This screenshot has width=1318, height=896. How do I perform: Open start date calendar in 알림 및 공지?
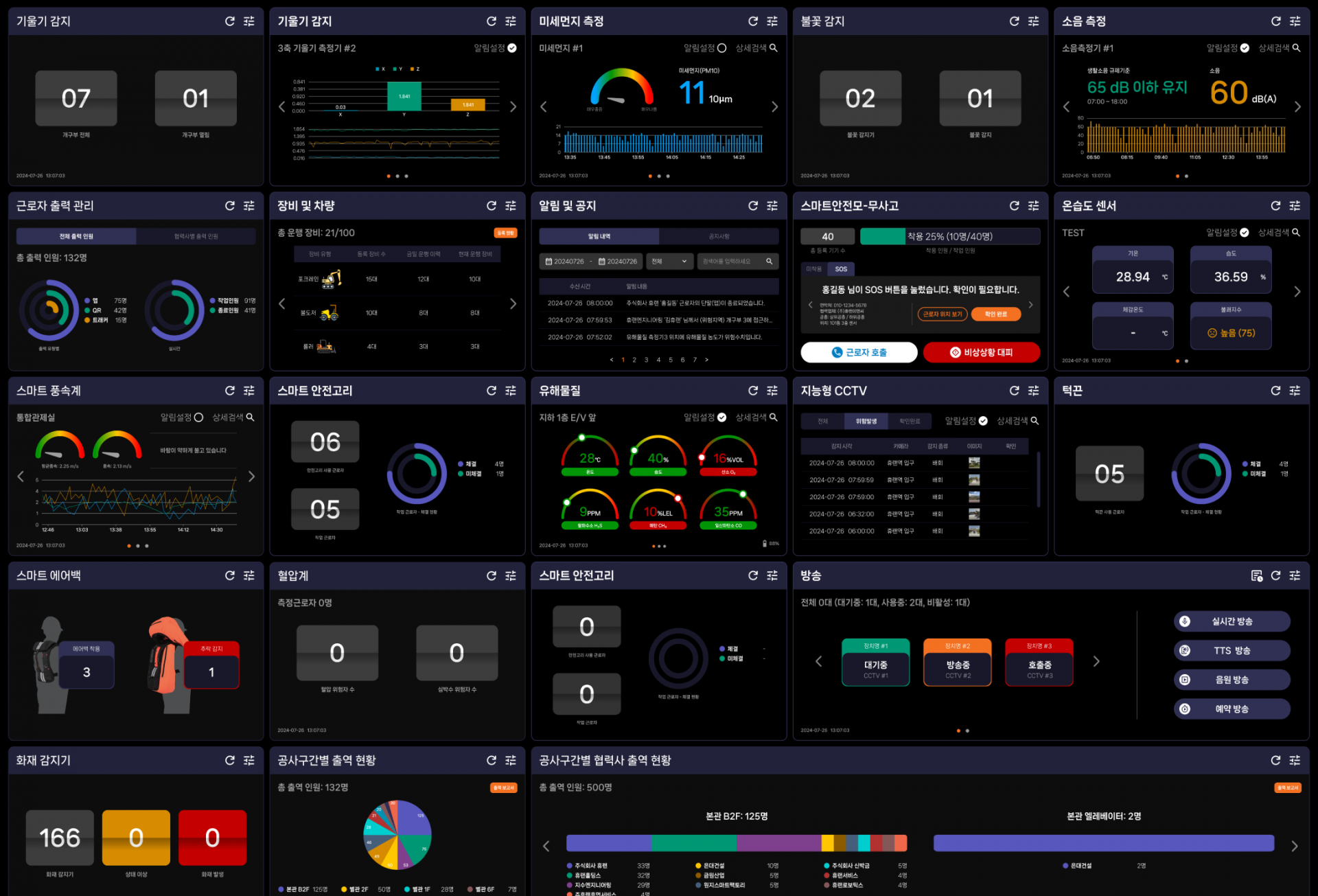tap(548, 262)
